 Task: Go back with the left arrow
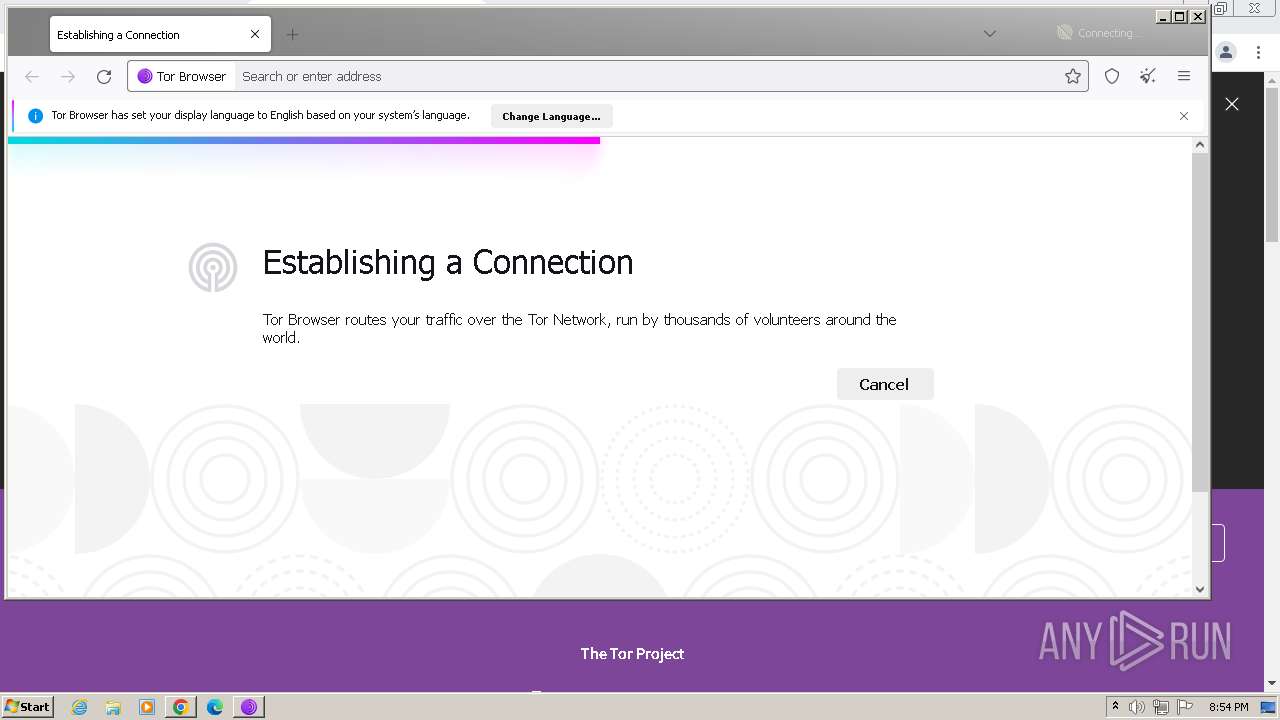pyautogui.click(x=32, y=76)
